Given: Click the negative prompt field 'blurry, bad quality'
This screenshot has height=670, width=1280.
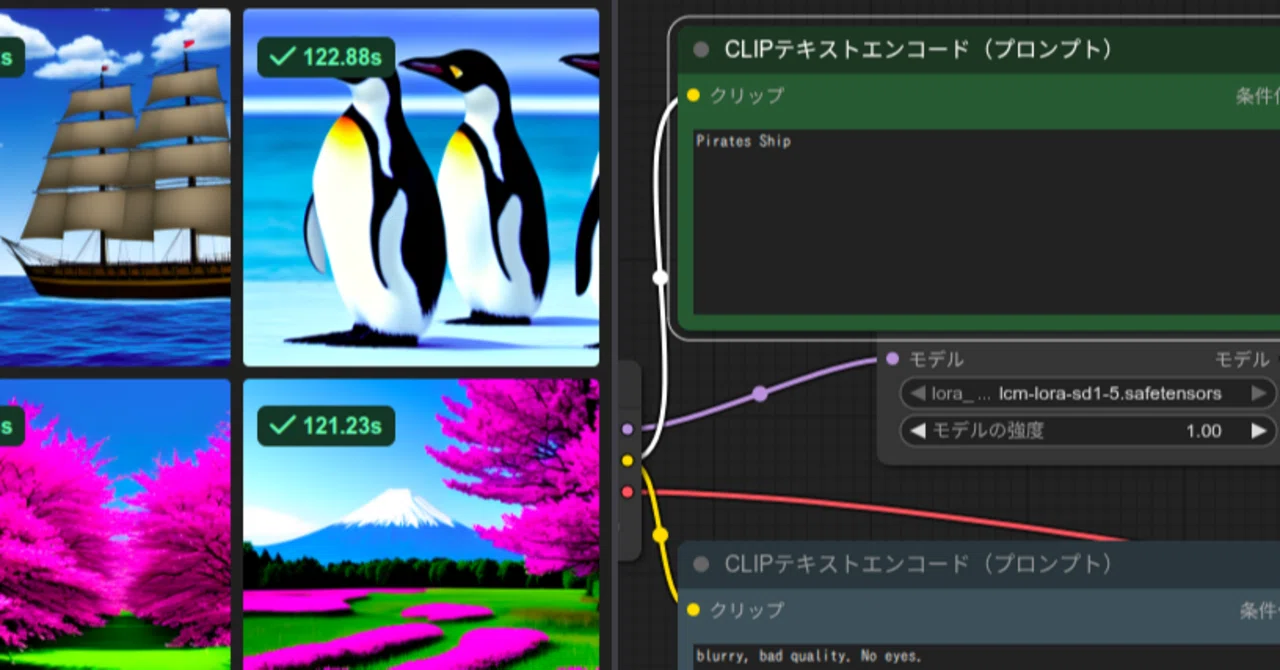Looking at the screenshot, I should (986, 657).
